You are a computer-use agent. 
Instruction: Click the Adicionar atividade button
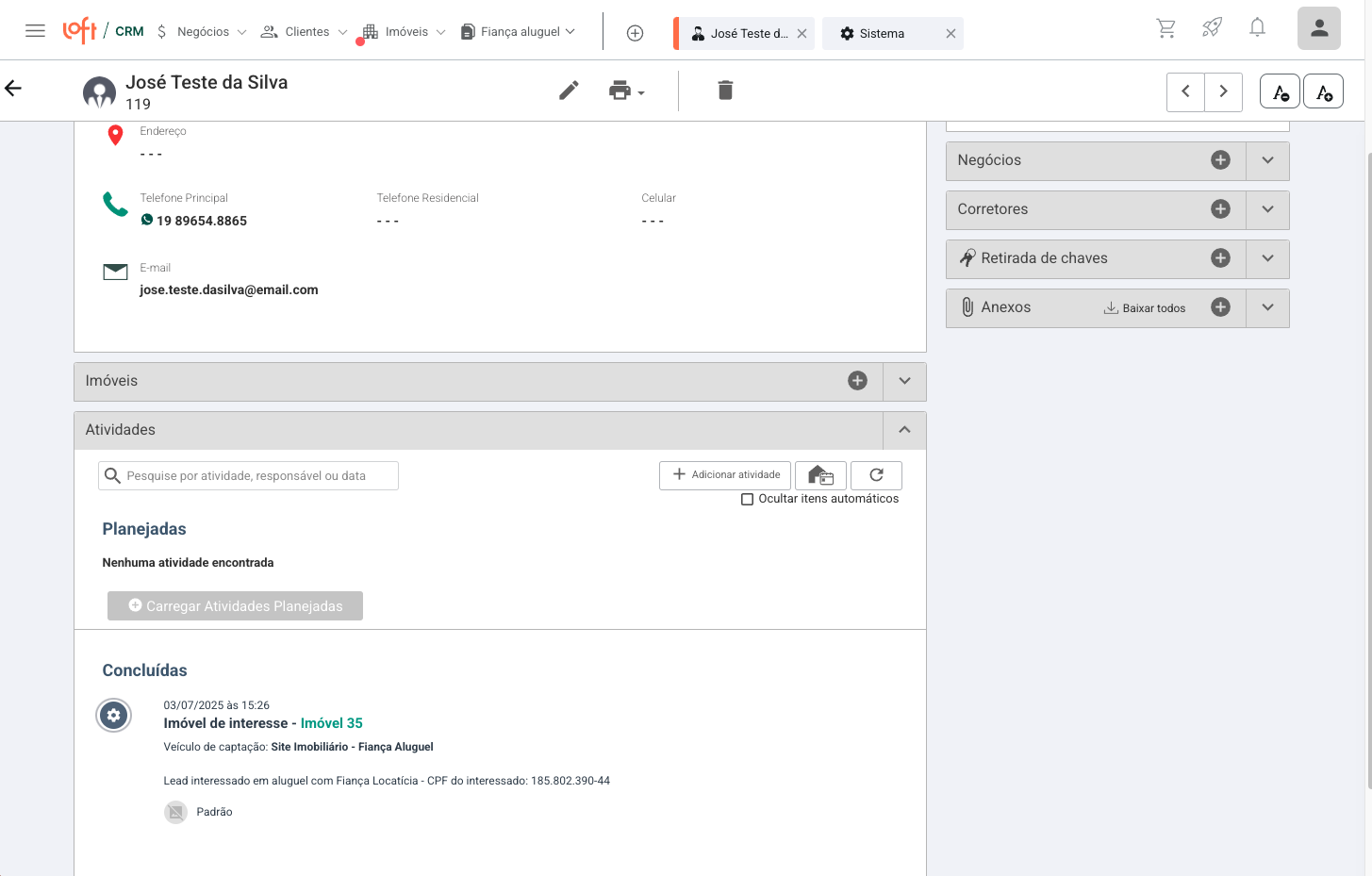click(725, 475)
